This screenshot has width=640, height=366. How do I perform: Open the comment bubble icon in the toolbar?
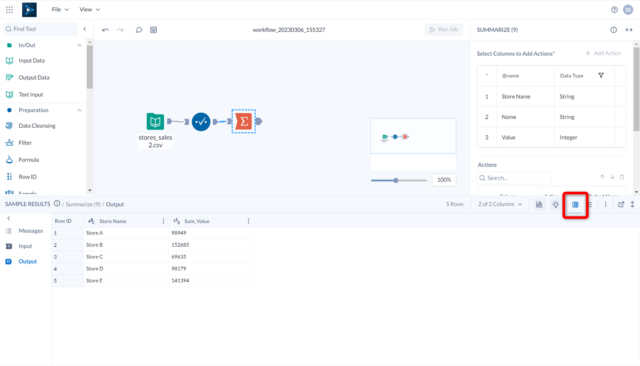(139, 30)
